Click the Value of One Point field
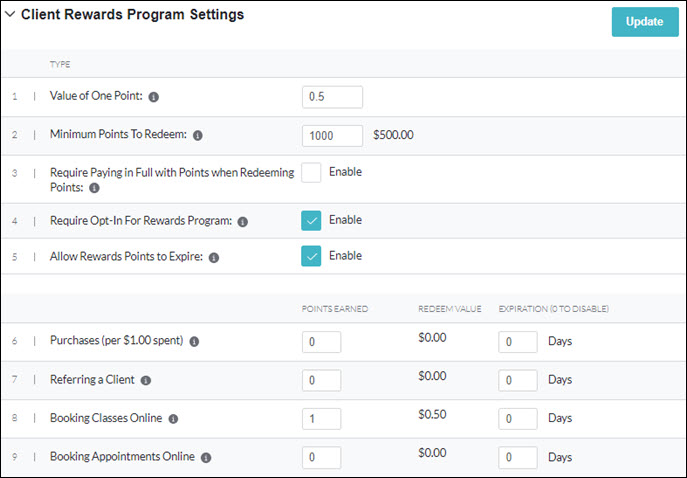The image size is (687, 478). (332, 97)
